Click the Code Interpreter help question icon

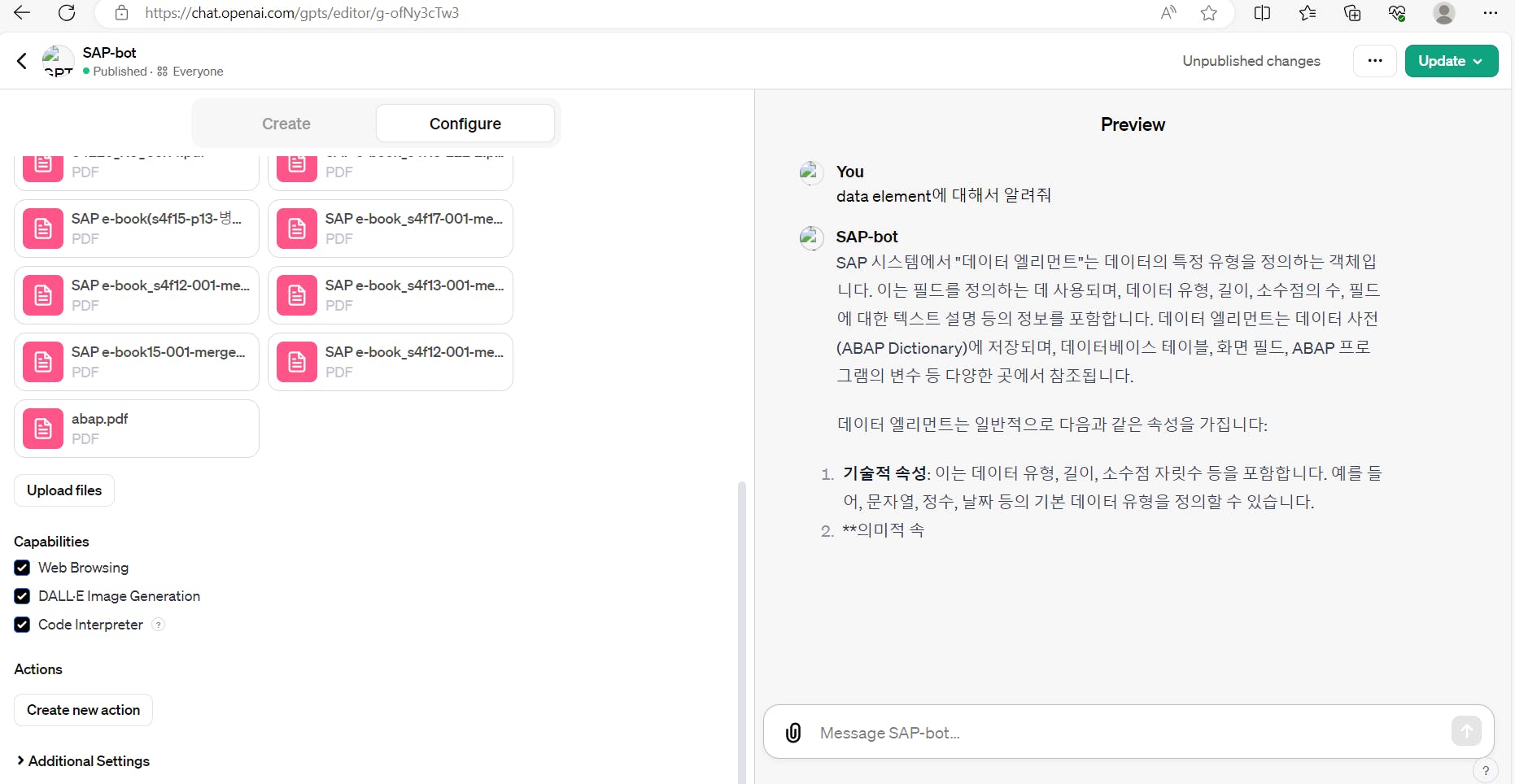coord(159,625)
